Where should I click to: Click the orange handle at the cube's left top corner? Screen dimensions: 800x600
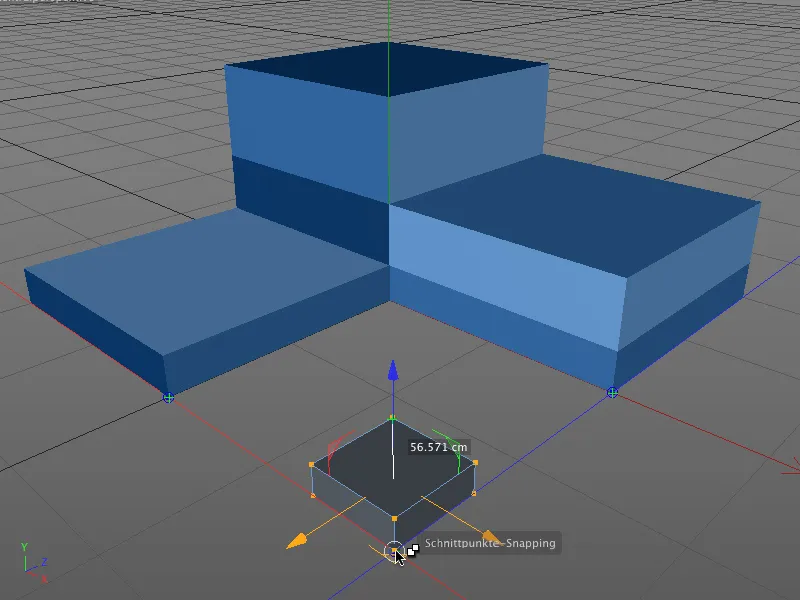(312, 464)
